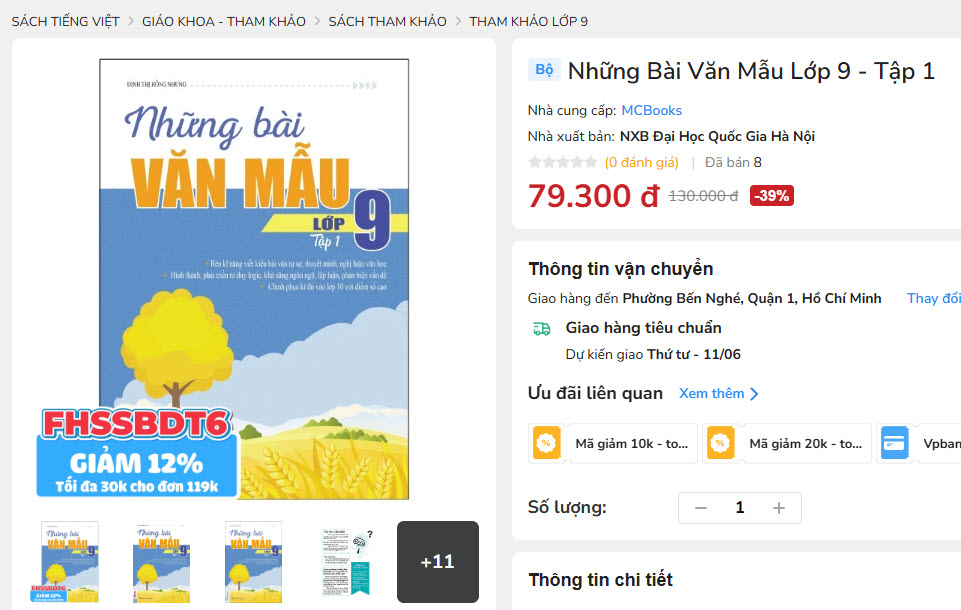Open the (0 đánh giá) reviews link
The image size is (961, 610).
point(642,162)
